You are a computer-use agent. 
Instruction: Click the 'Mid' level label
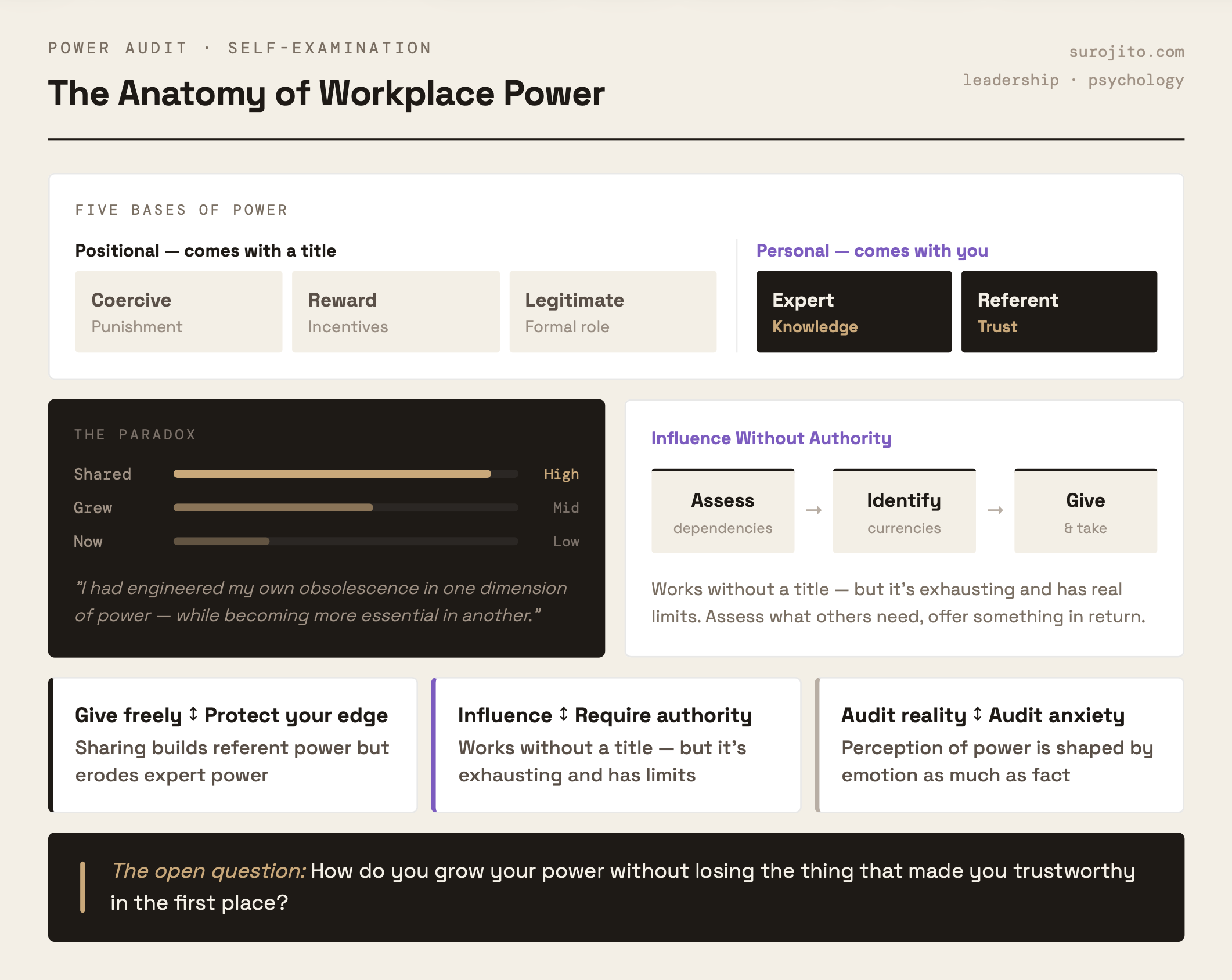[x=566, y=508]
